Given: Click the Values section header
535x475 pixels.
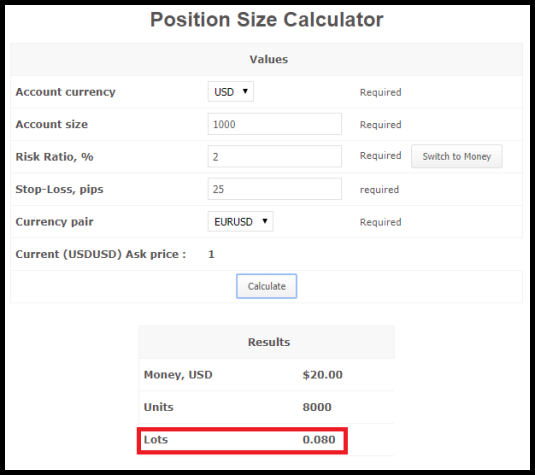Looking at the screenshot, I should (269, 59).
